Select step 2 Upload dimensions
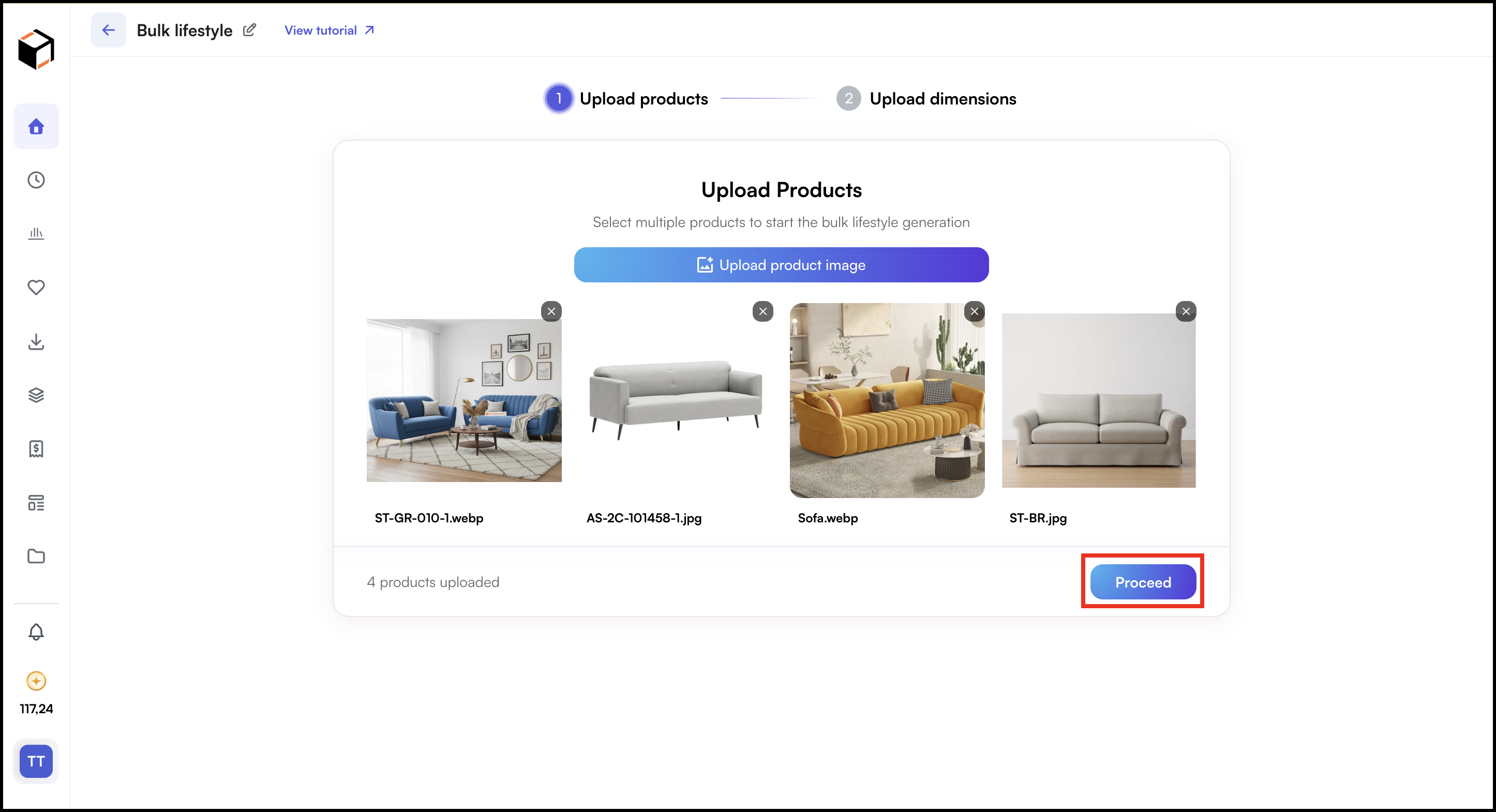The height and width of the screenshot is (812, 1496). pos(926,99)
